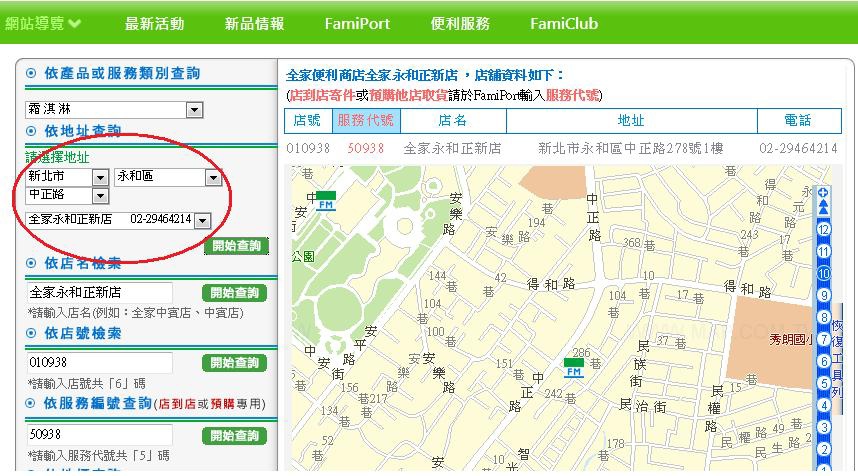Click store name 全家永和正新店 in table row
The height and width of the screenshot is (476, 858).
point(453,148)
